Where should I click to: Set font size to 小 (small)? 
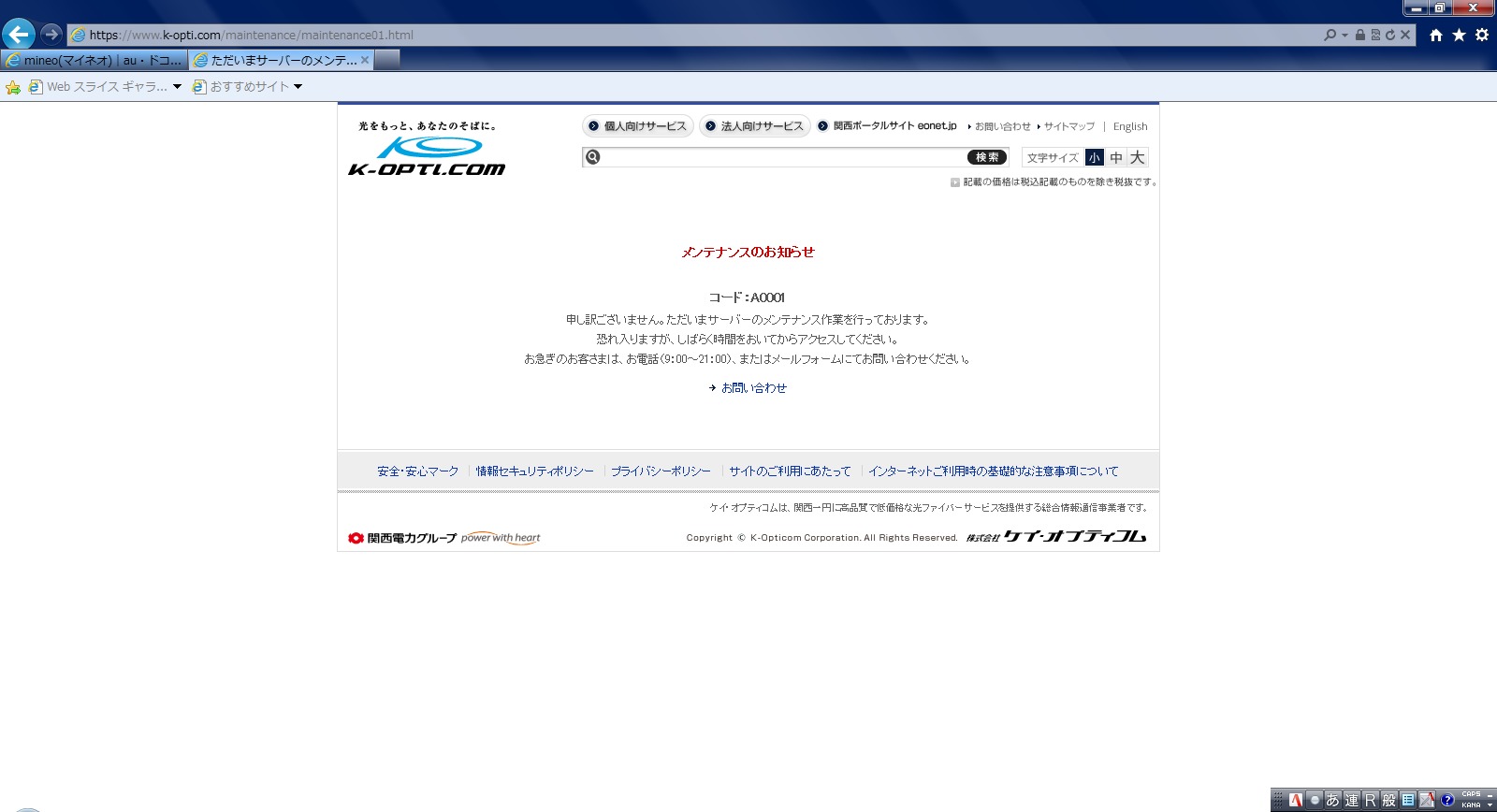click(1095, 158)
